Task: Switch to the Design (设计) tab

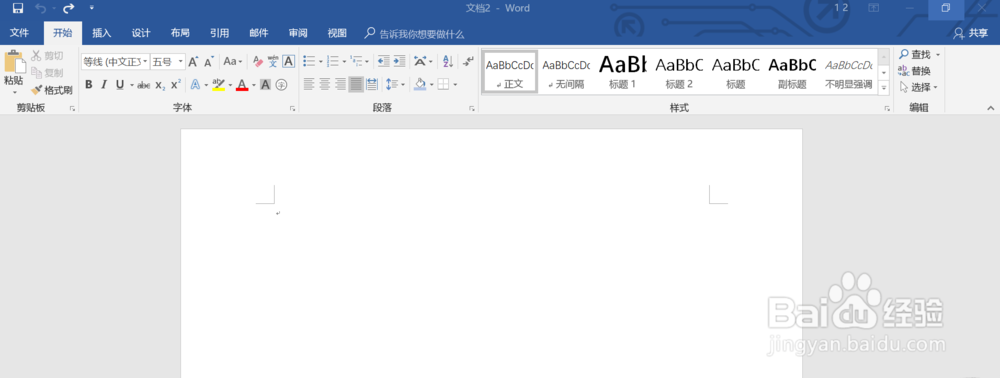Action: click(141, 33)
